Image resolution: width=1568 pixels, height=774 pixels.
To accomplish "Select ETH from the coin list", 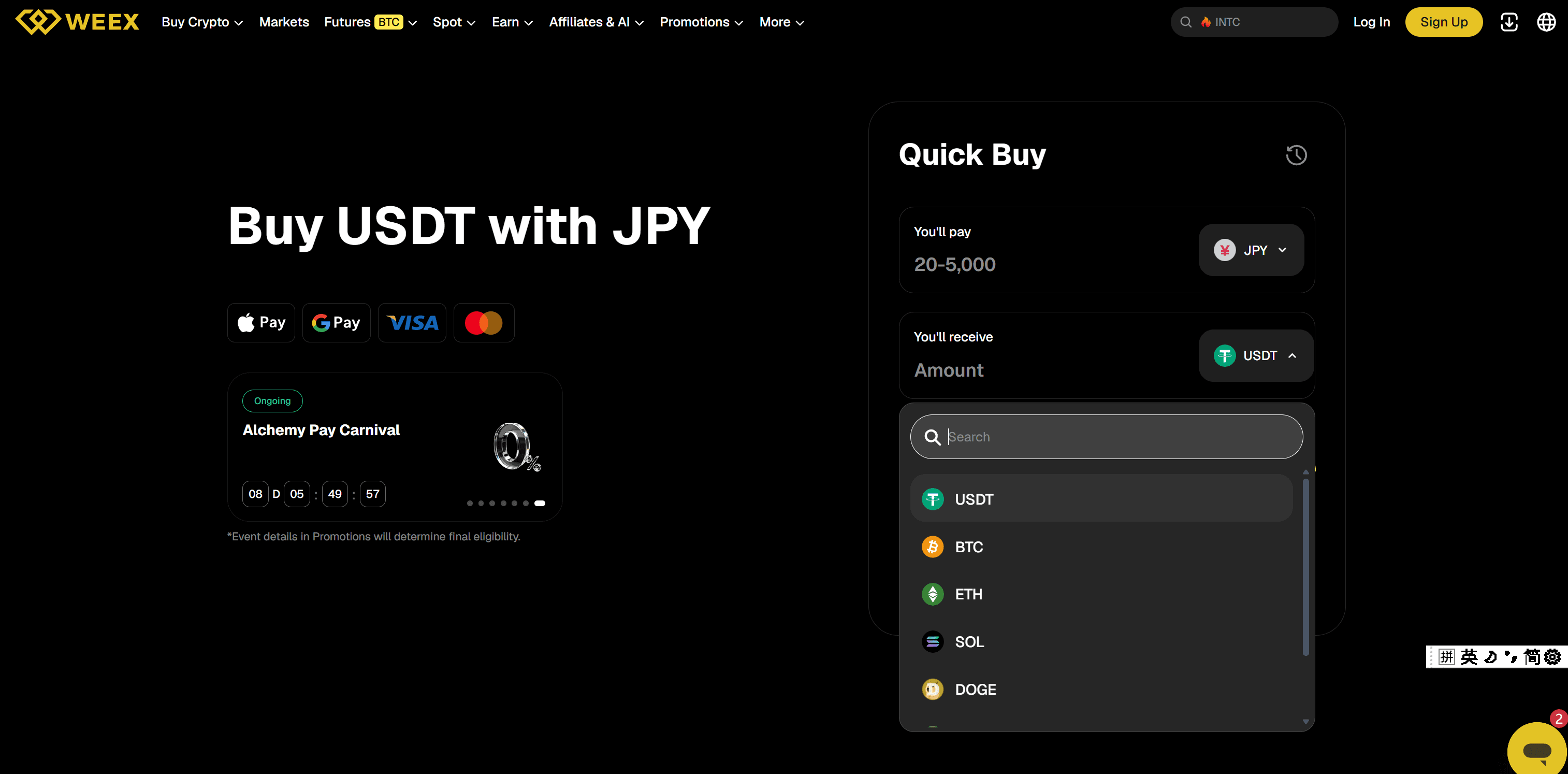I will tap(1101, 594).
